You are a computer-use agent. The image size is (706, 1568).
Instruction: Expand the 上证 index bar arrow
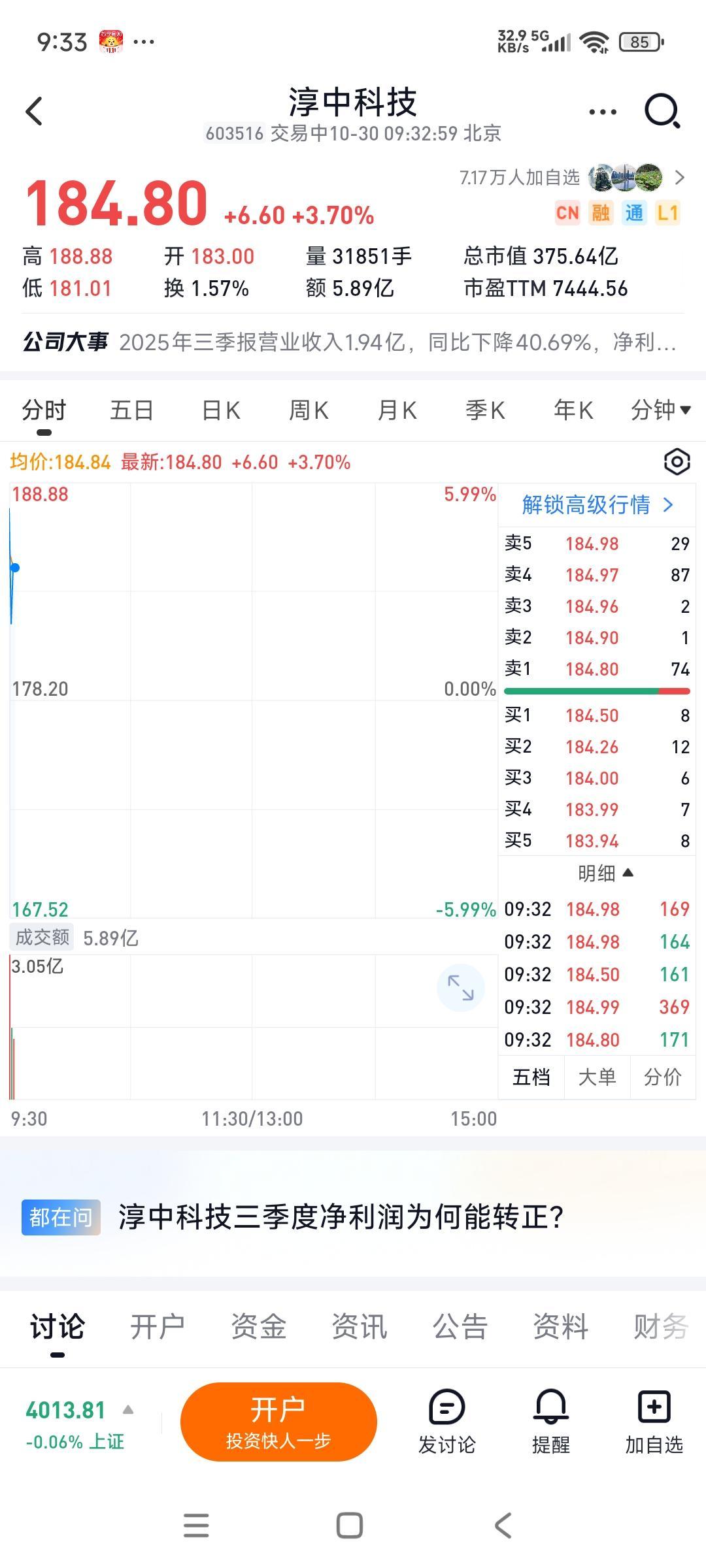click(x=128, y=1410)
